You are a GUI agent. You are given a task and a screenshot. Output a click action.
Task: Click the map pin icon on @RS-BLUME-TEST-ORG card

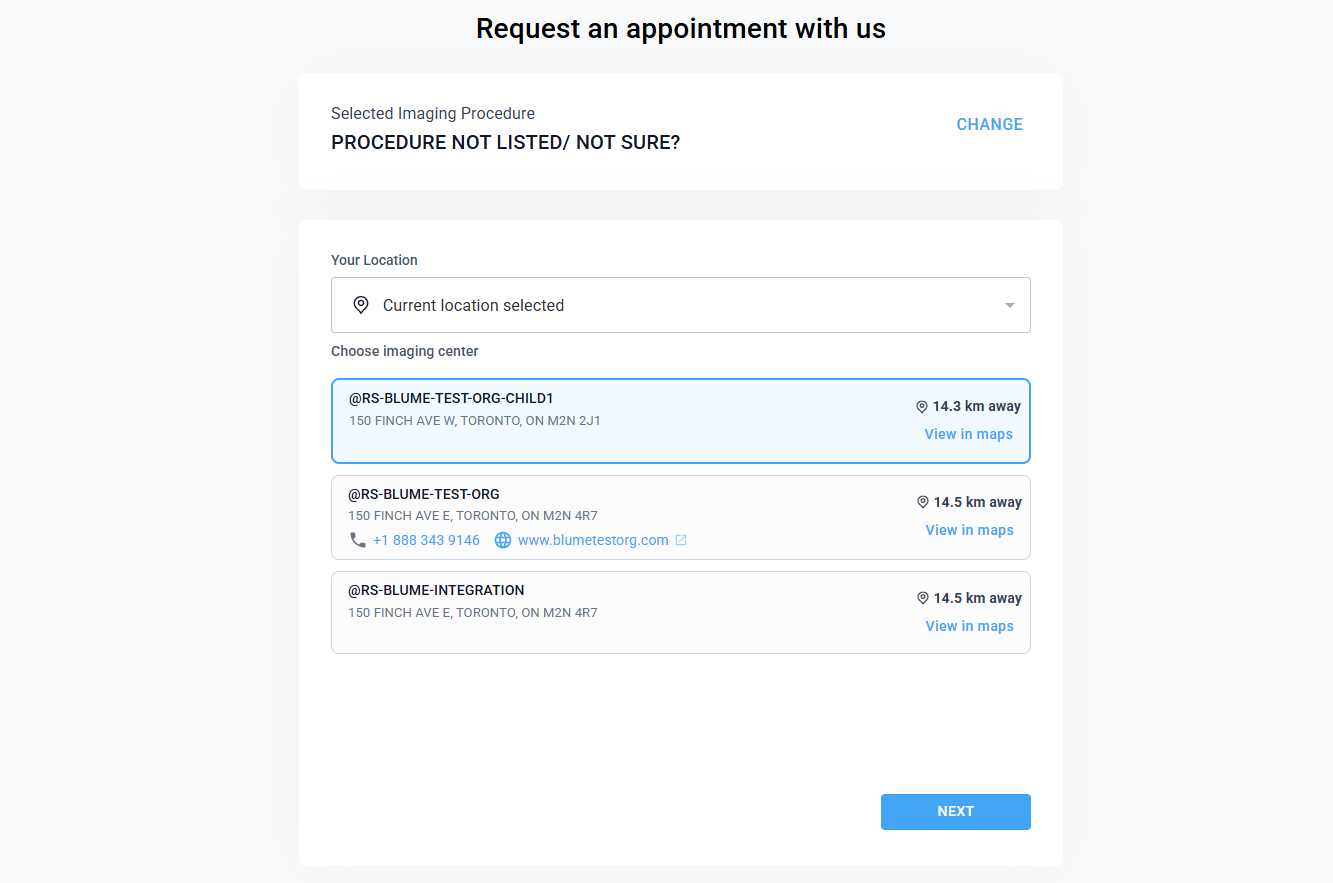coord(922,501)
